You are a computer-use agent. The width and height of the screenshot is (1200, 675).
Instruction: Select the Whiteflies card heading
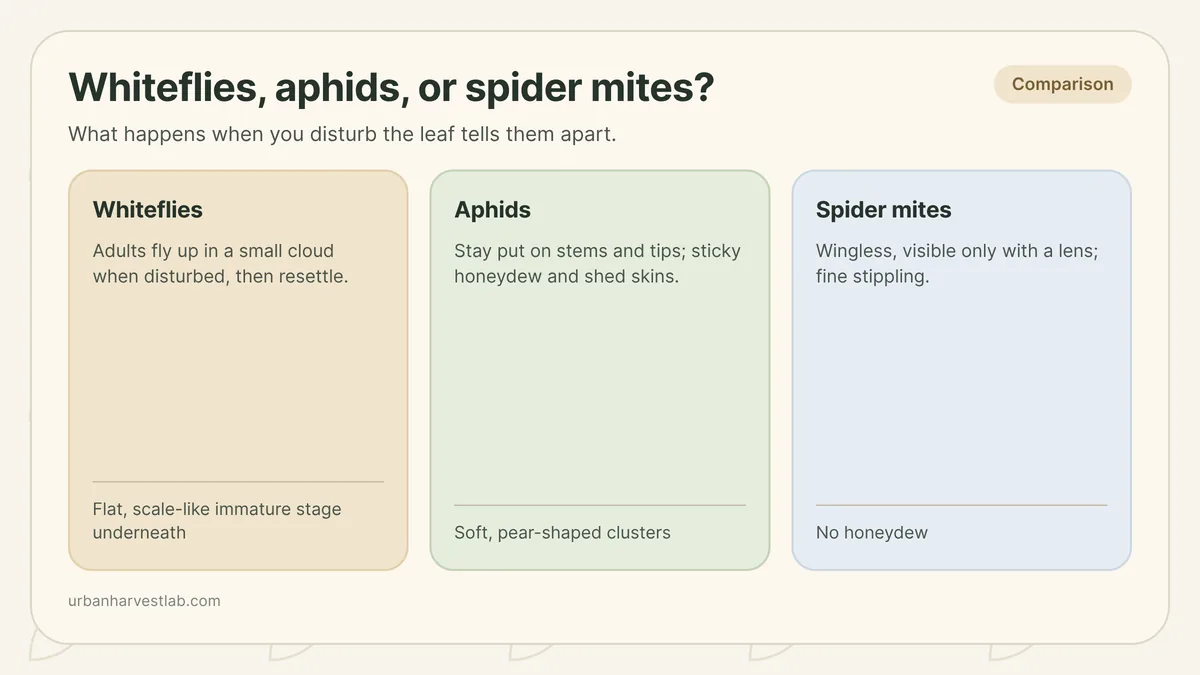click(x=148, y=210)
